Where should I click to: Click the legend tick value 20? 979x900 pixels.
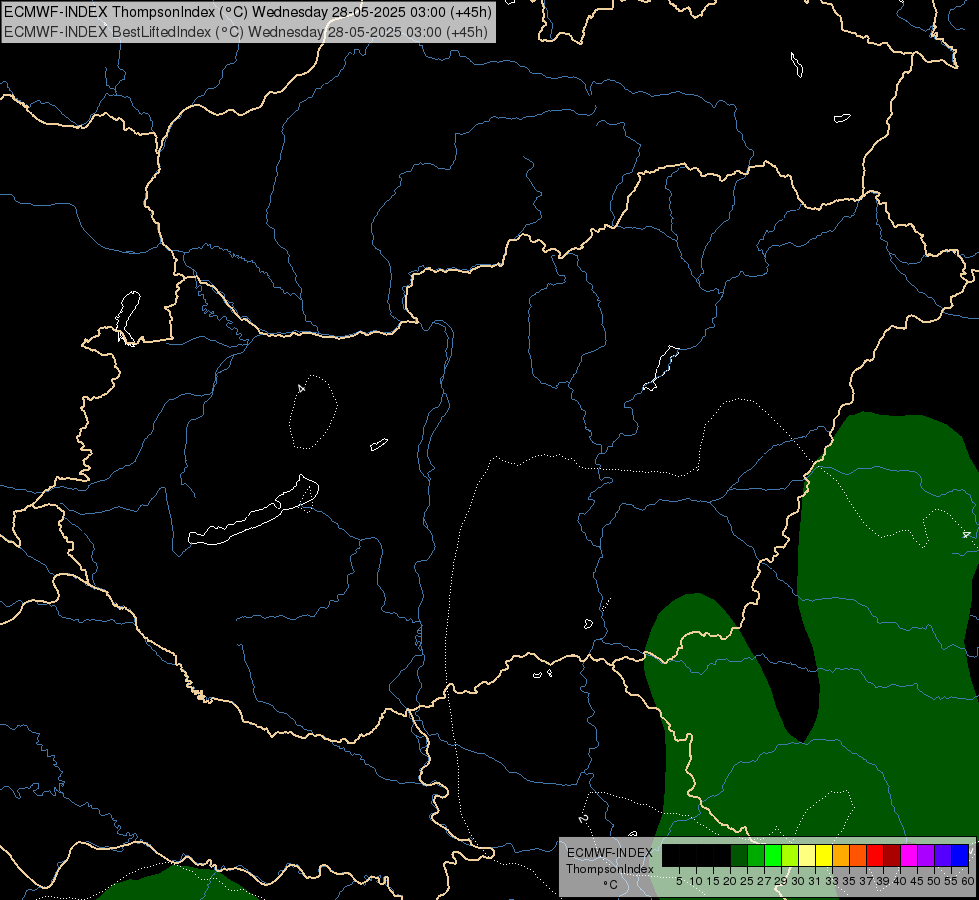tap(730, 881)
